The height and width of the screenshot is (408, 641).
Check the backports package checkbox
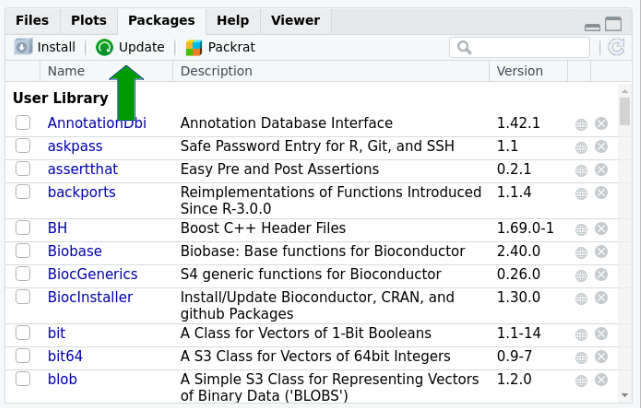(23, 191)
